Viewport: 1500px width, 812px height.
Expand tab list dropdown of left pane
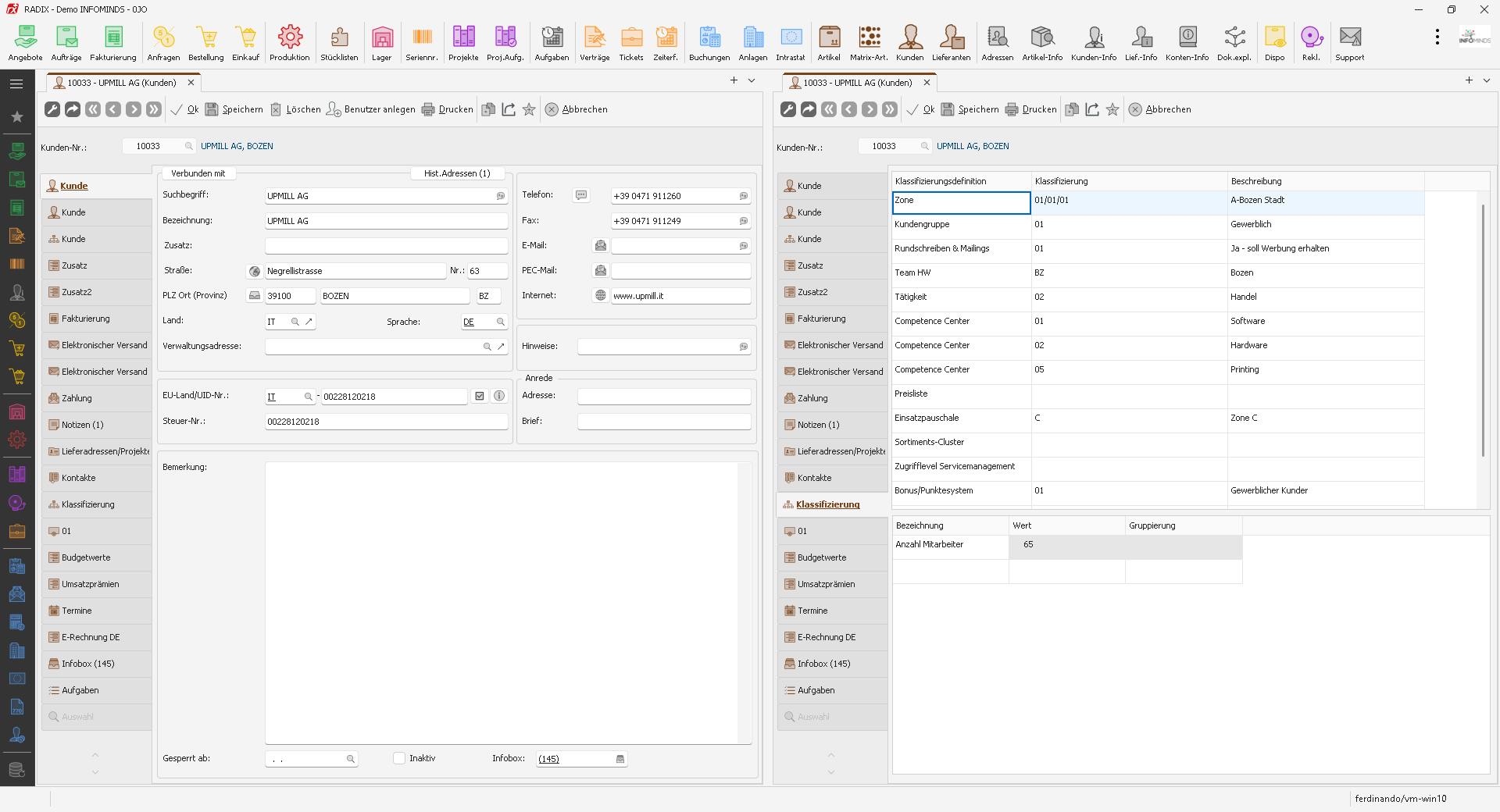click(752, 80)
